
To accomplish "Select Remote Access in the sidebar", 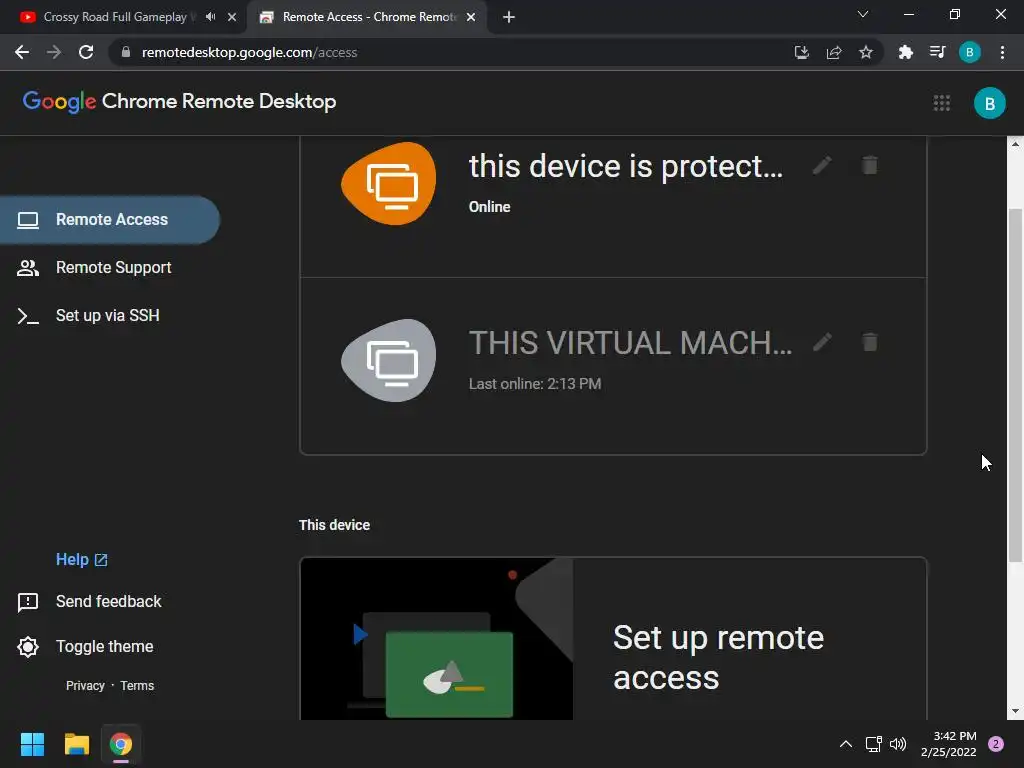I will (110, 220).
